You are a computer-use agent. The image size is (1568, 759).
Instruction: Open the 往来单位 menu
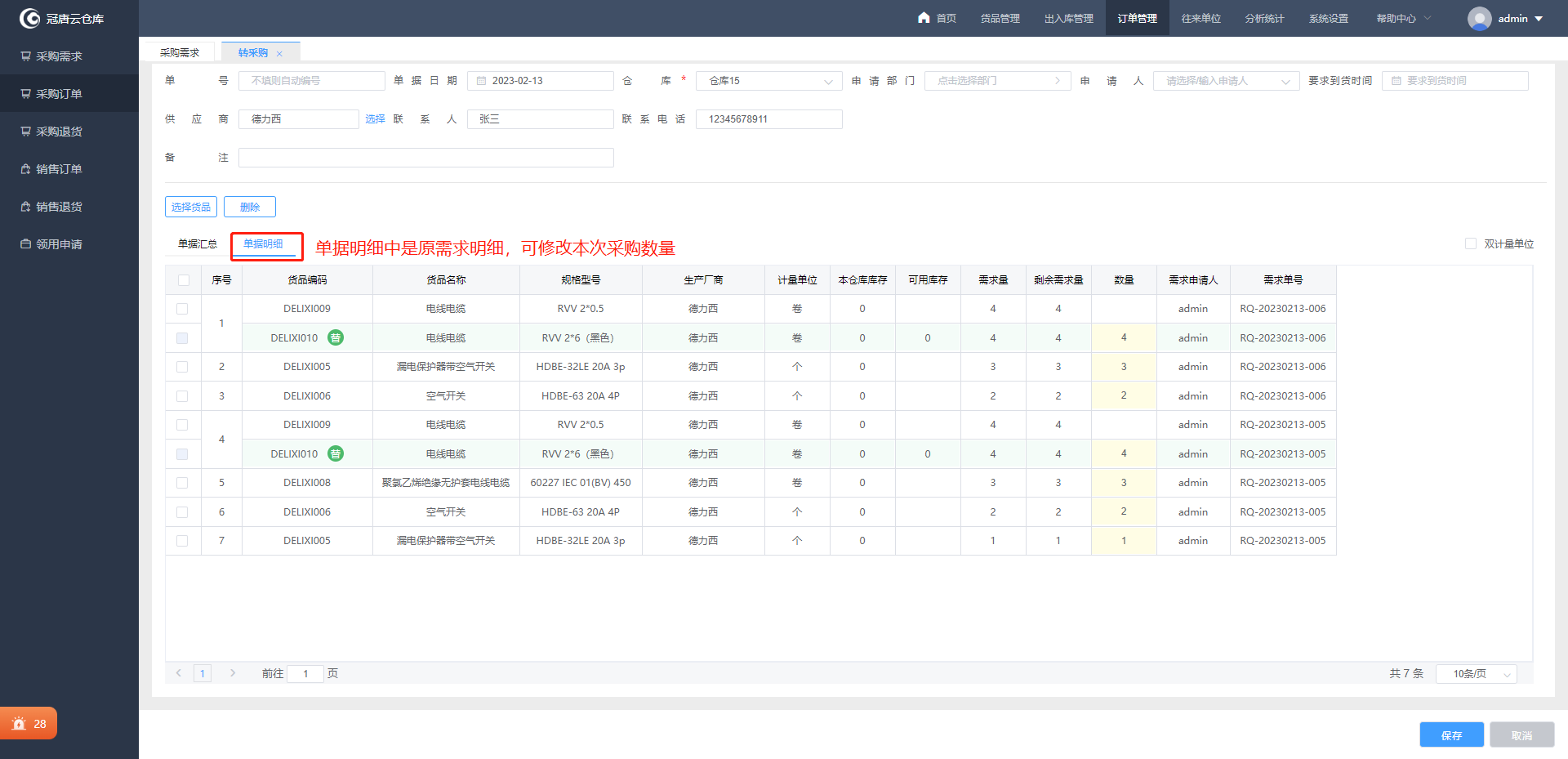[1200, 18]
